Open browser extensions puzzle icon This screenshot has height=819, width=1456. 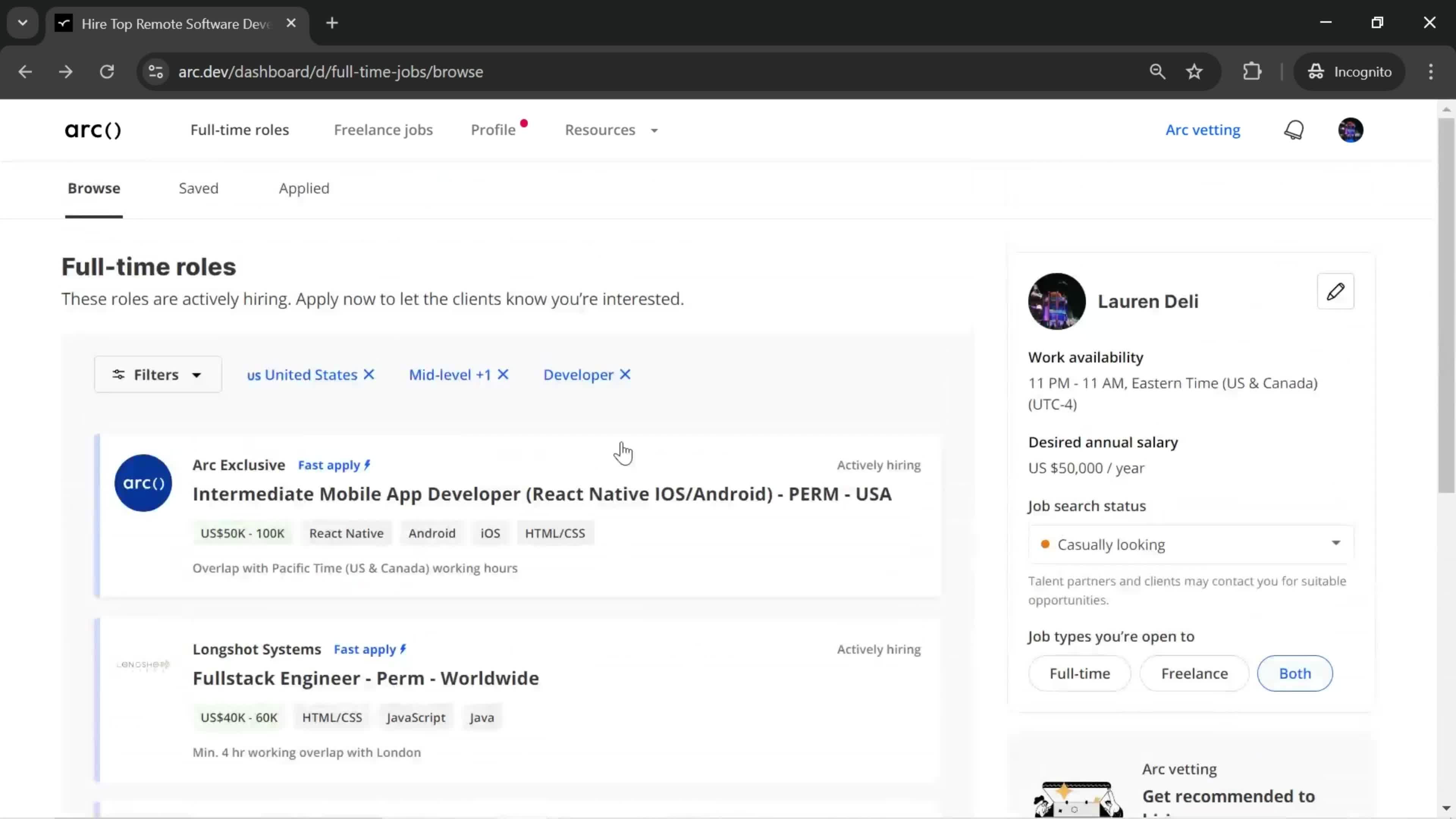1252,72
